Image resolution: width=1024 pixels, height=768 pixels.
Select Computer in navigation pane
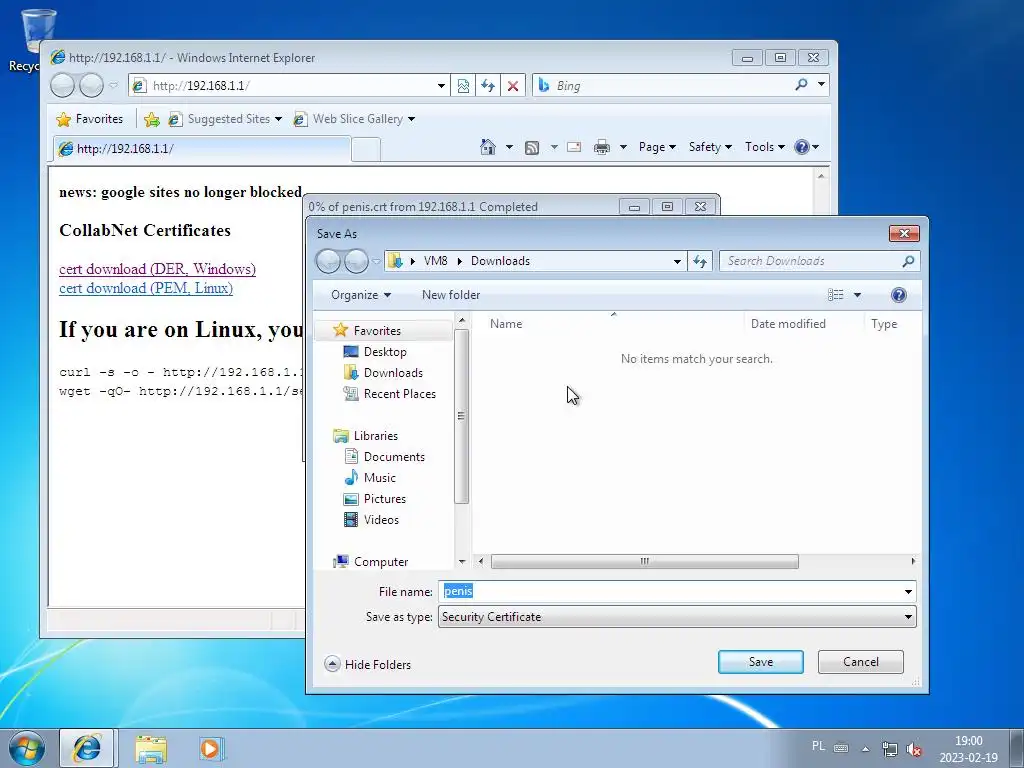[x=381, y=562]
